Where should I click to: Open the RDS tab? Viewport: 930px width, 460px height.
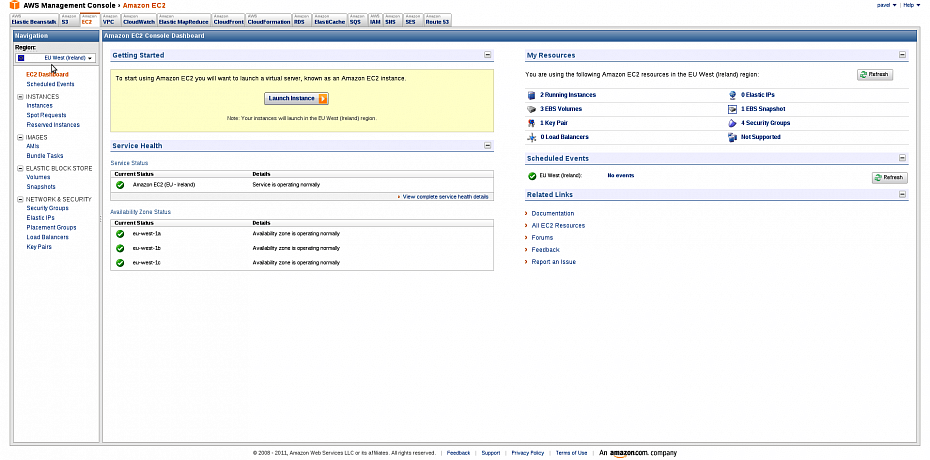tap(301, 20)
